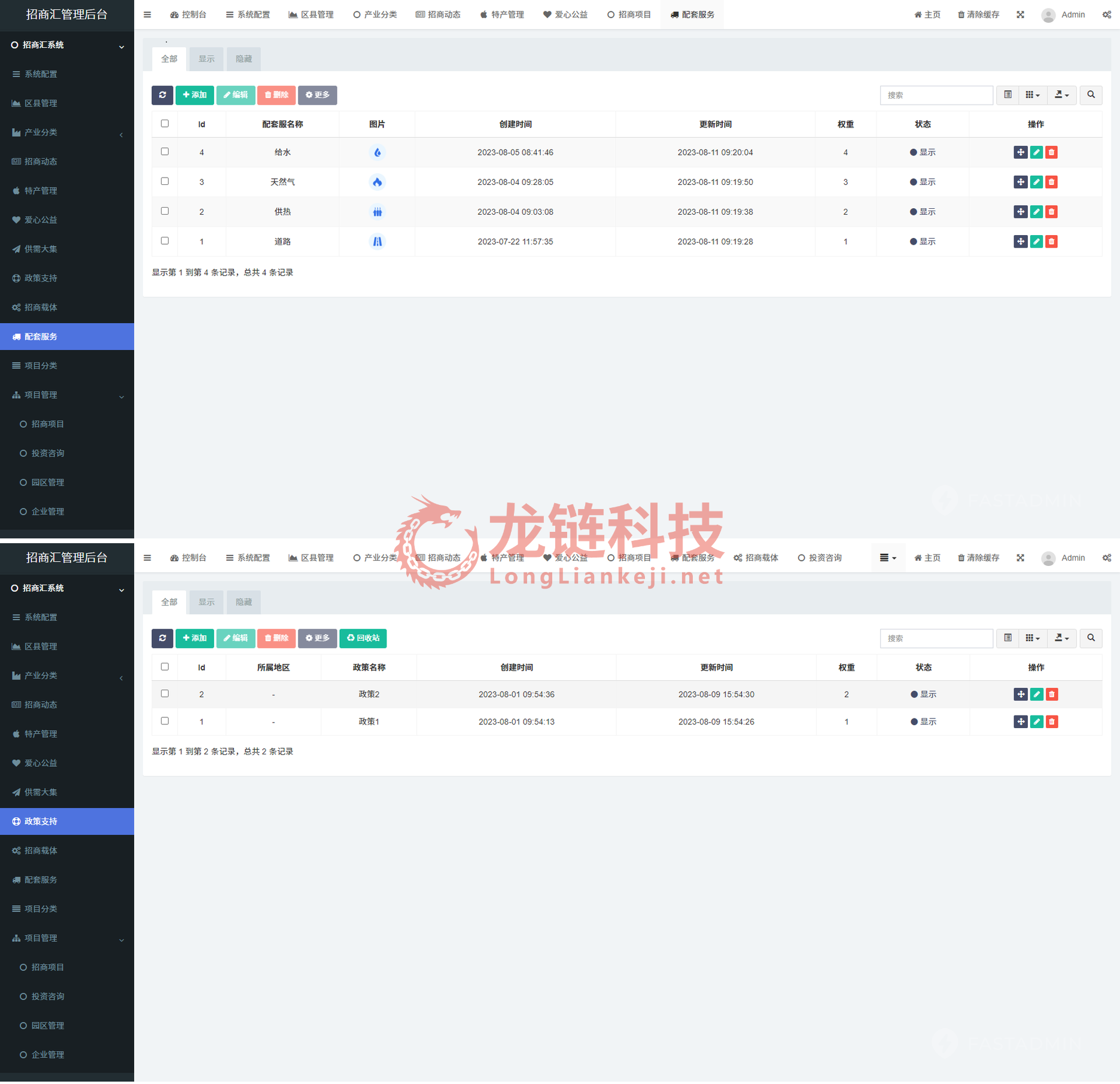Screen dimensions: 1120x1084
Task: Open settings gears at lower header right
Action: [1107, 558]
